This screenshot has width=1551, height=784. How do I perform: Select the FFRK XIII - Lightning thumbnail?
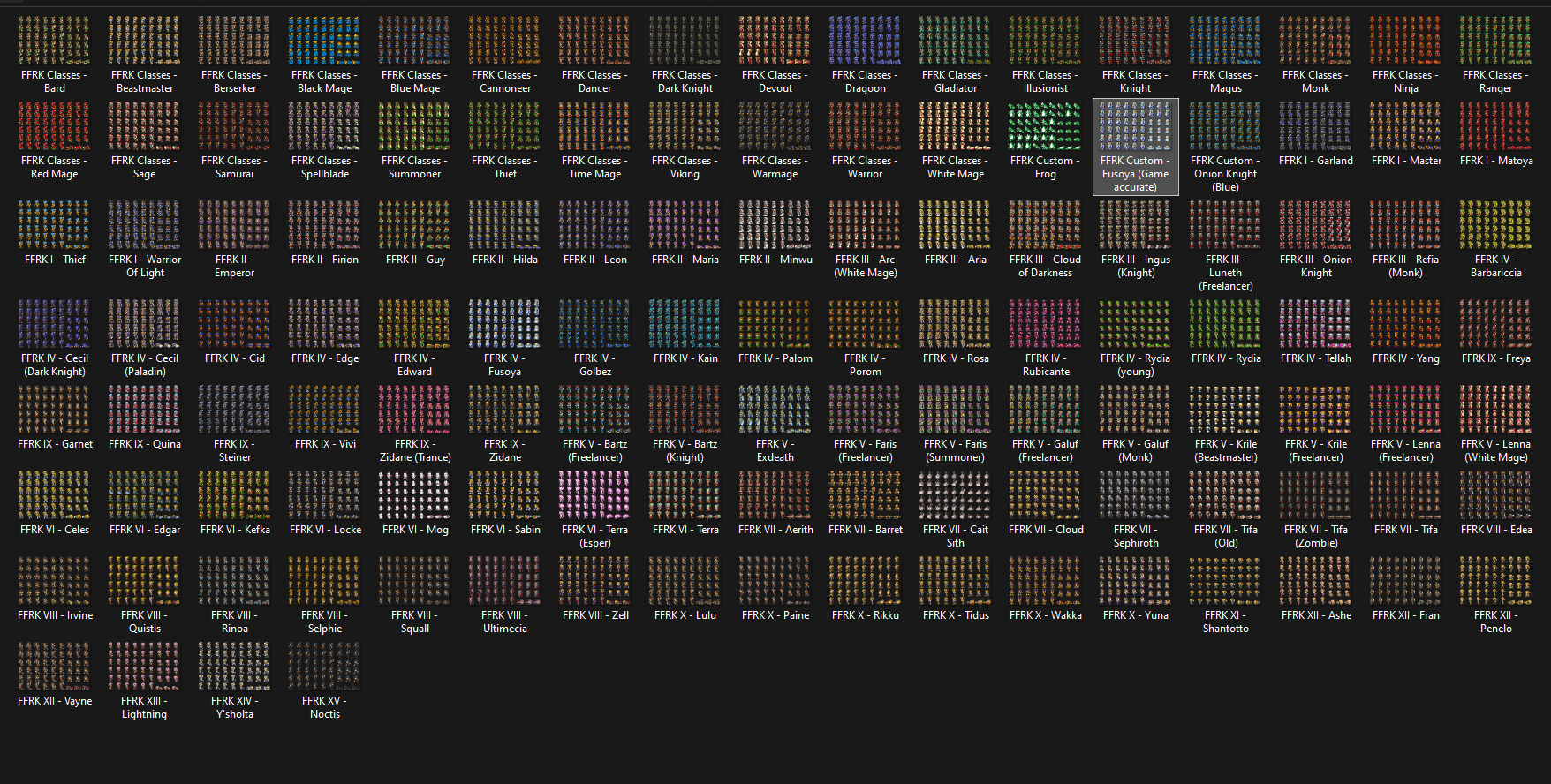click(145, 667)
